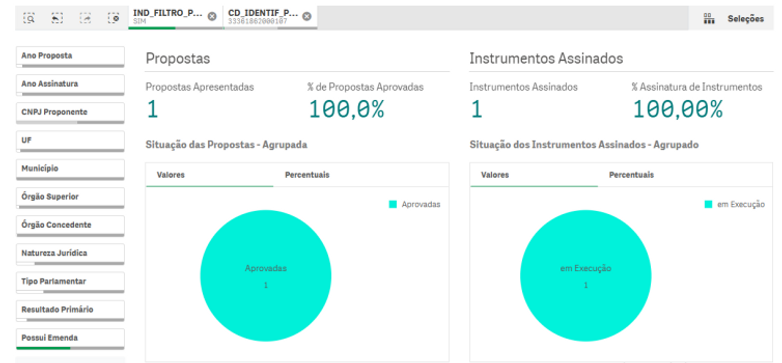Click the Aprovadas legend label
Screen dimensions: 782x363
pos(421,204)
